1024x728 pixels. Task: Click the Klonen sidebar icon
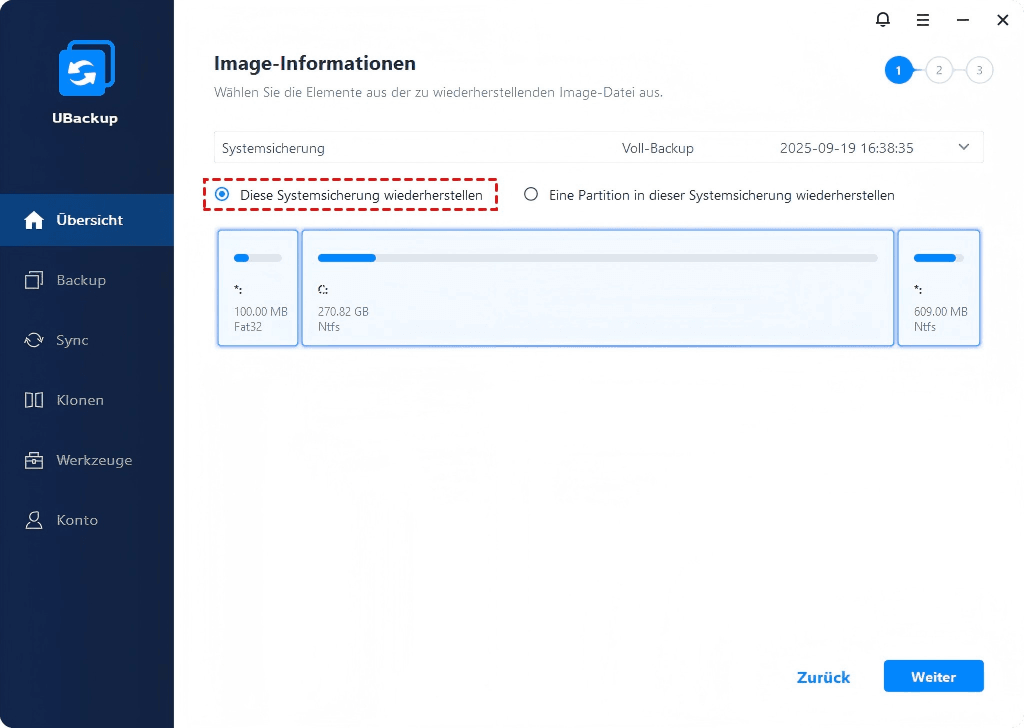(x=34, y=400)
